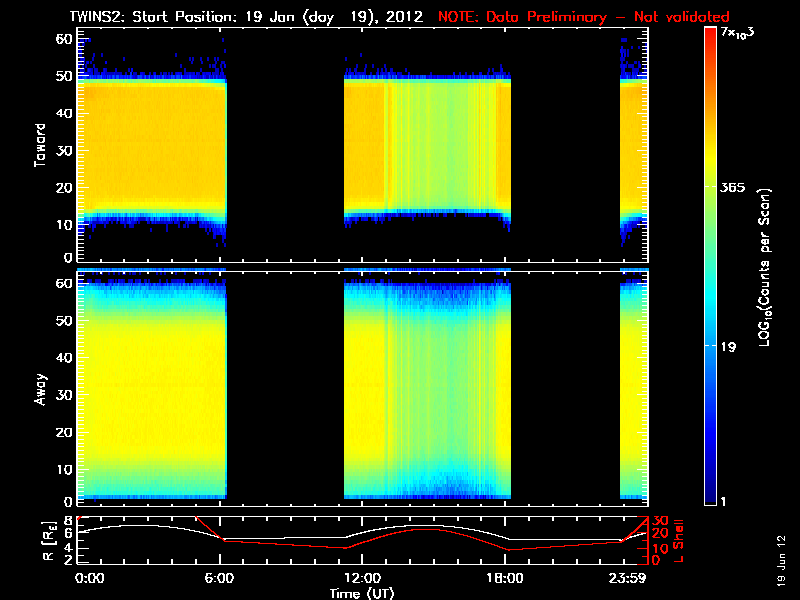This screenshot has width=800, height=600.
Task: Click the LOG10(Counts per Scan) colorbar title
Action: (x=764, y=268)
